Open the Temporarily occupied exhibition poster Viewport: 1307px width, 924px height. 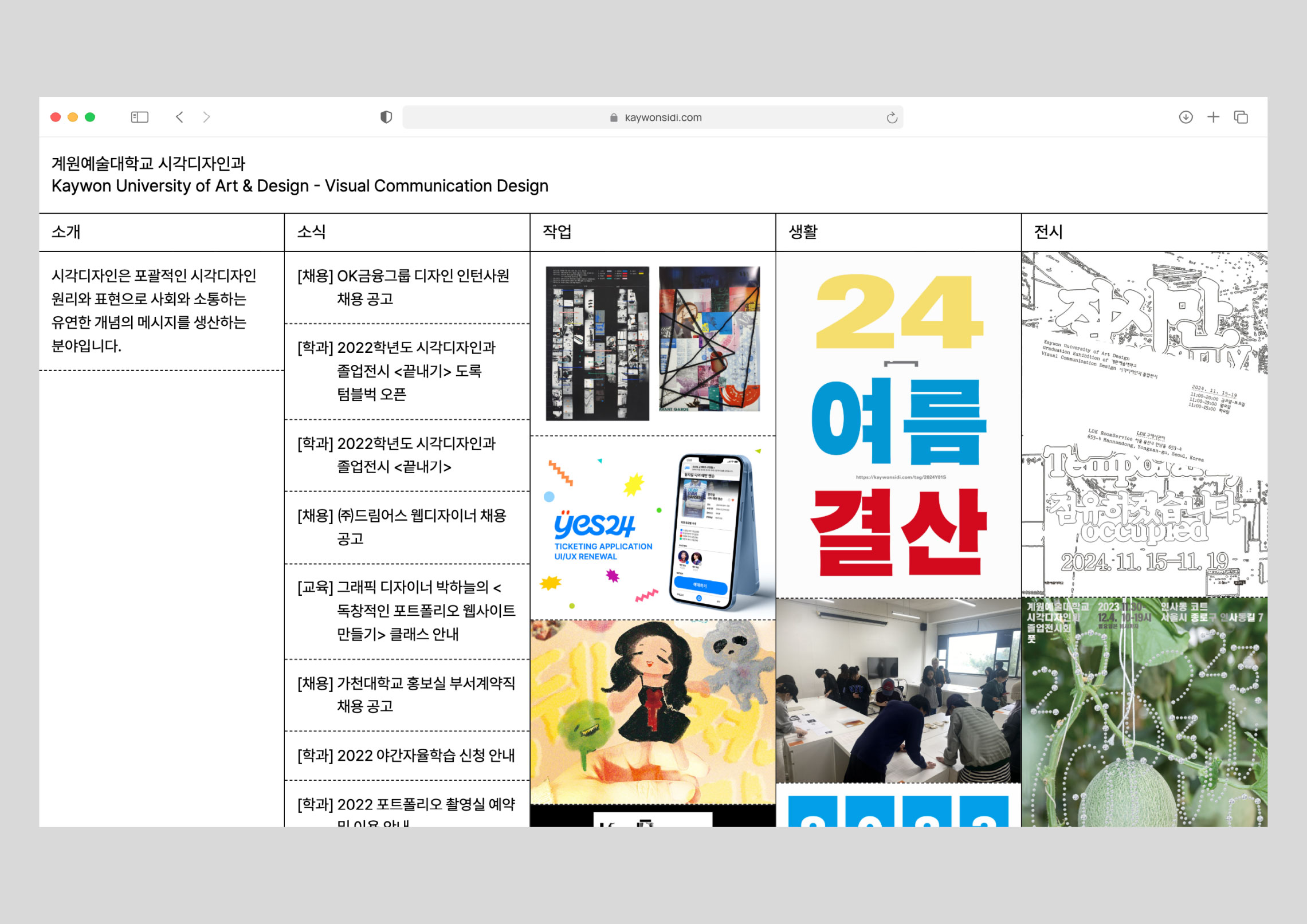pyautogui.click(x=1144, y=424)
